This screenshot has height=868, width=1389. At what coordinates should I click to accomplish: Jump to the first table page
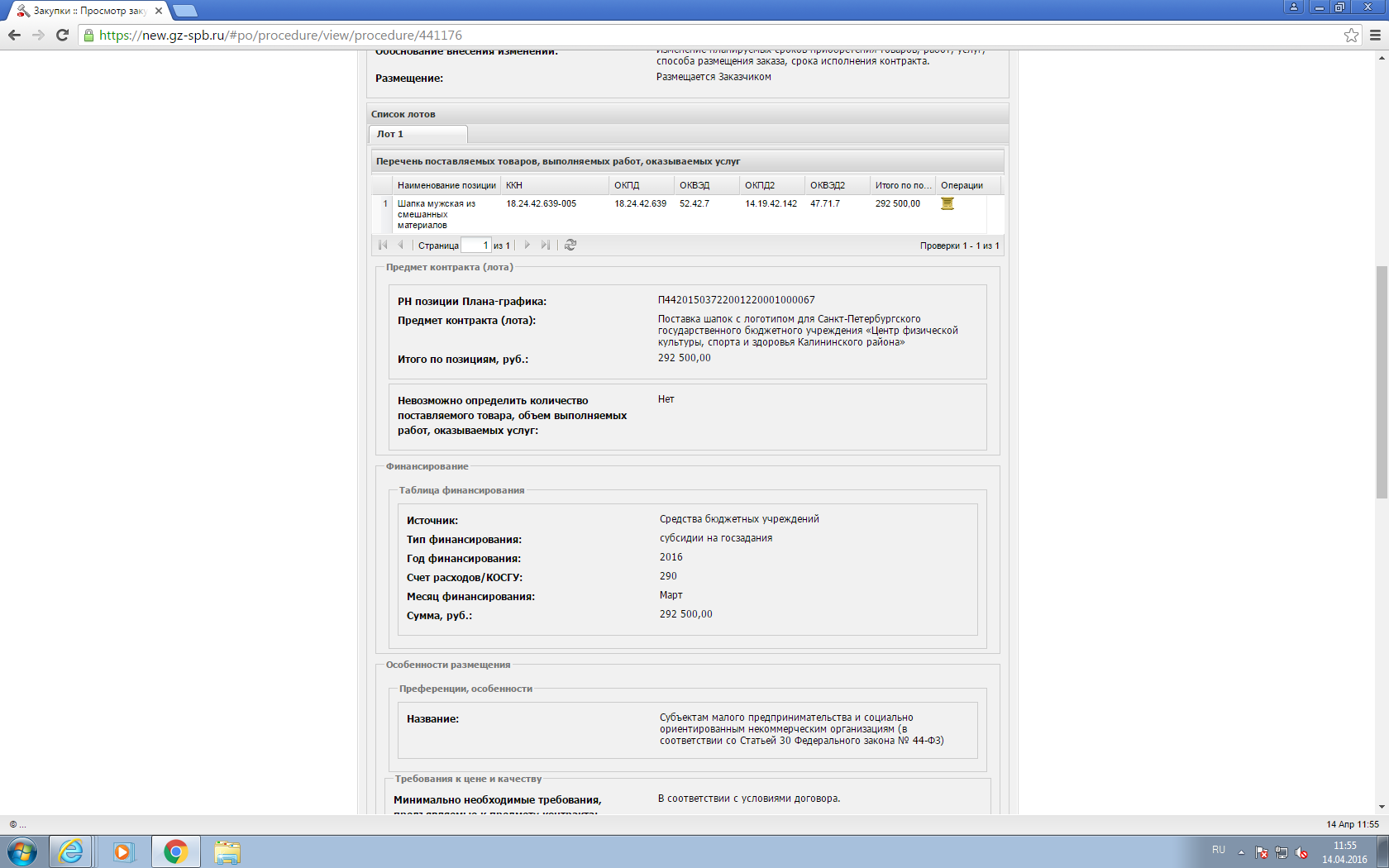[x=383, y=245]
